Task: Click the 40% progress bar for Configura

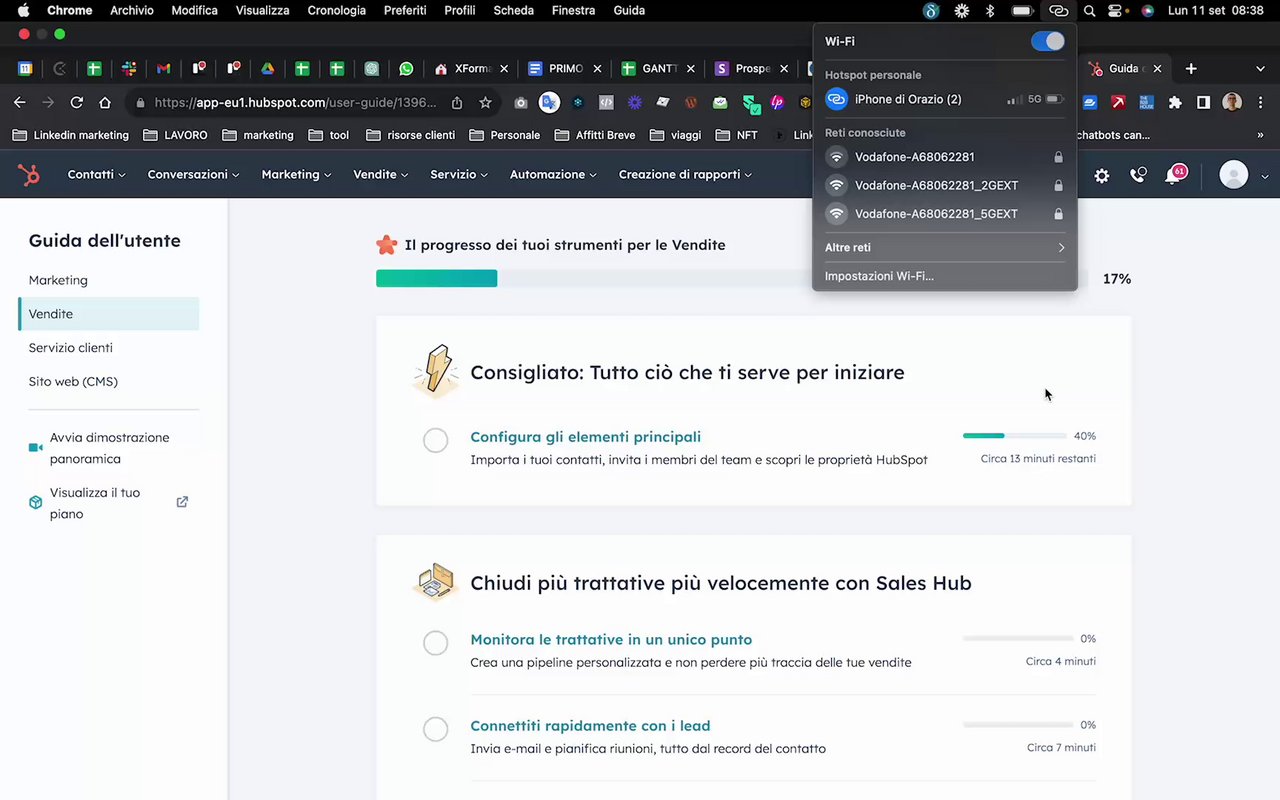Action: (1014, 436)
